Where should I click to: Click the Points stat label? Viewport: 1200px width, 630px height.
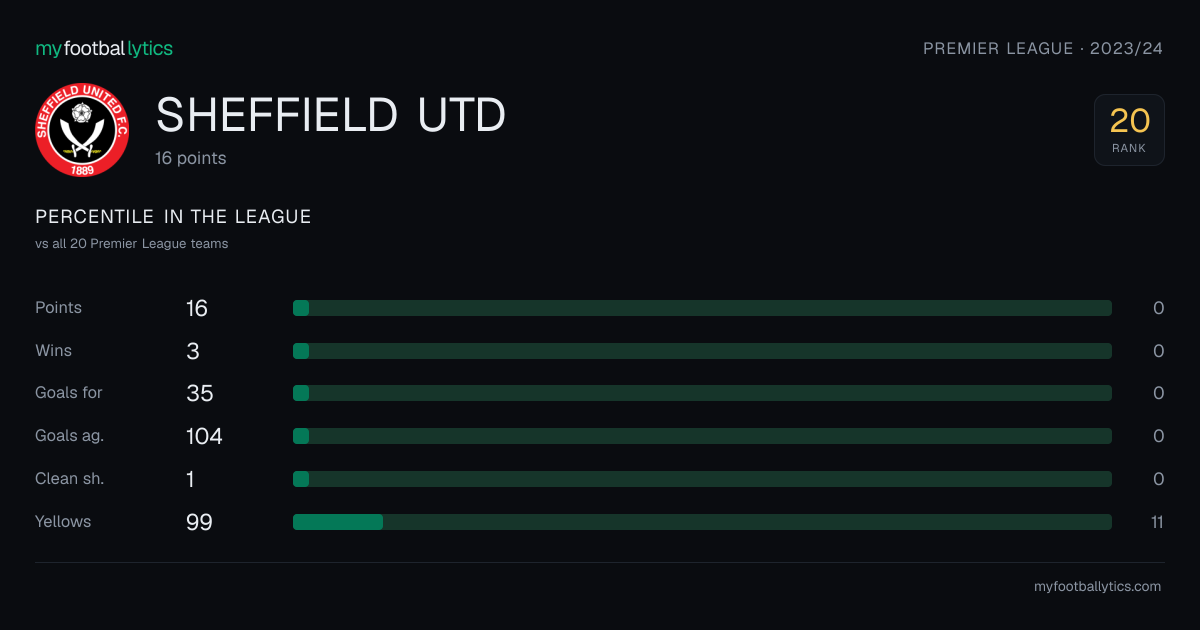pos(58,308)
